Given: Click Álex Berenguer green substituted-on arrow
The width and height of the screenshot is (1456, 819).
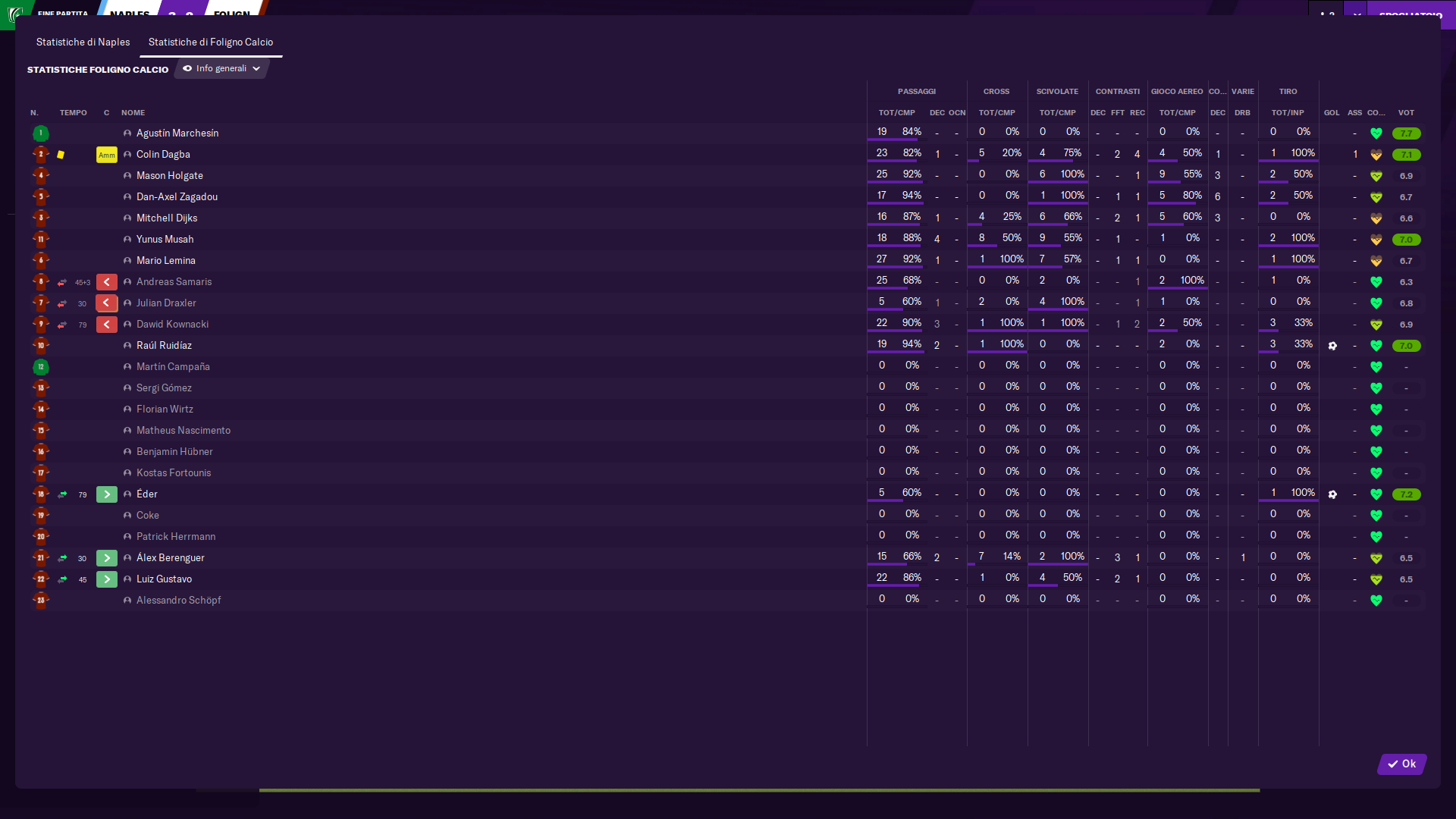Looking at the screenshot, I should (106, 558).
